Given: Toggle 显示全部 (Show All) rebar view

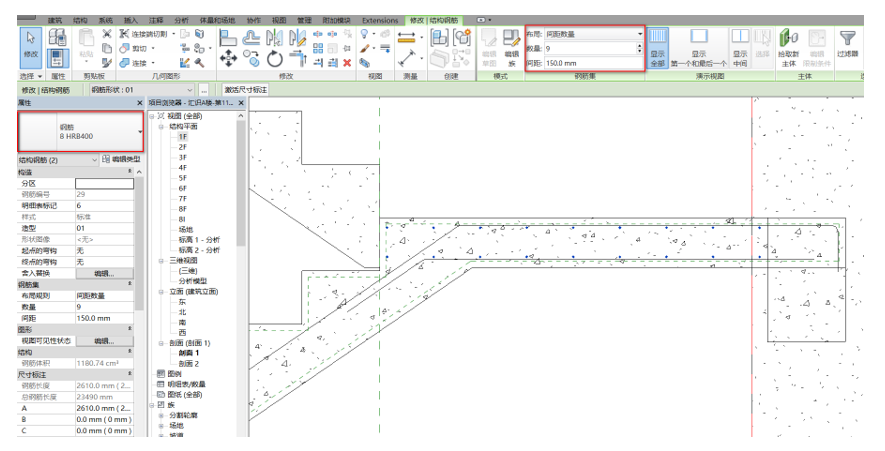Looking at the screenshot, I should click(x=658, y=45).
